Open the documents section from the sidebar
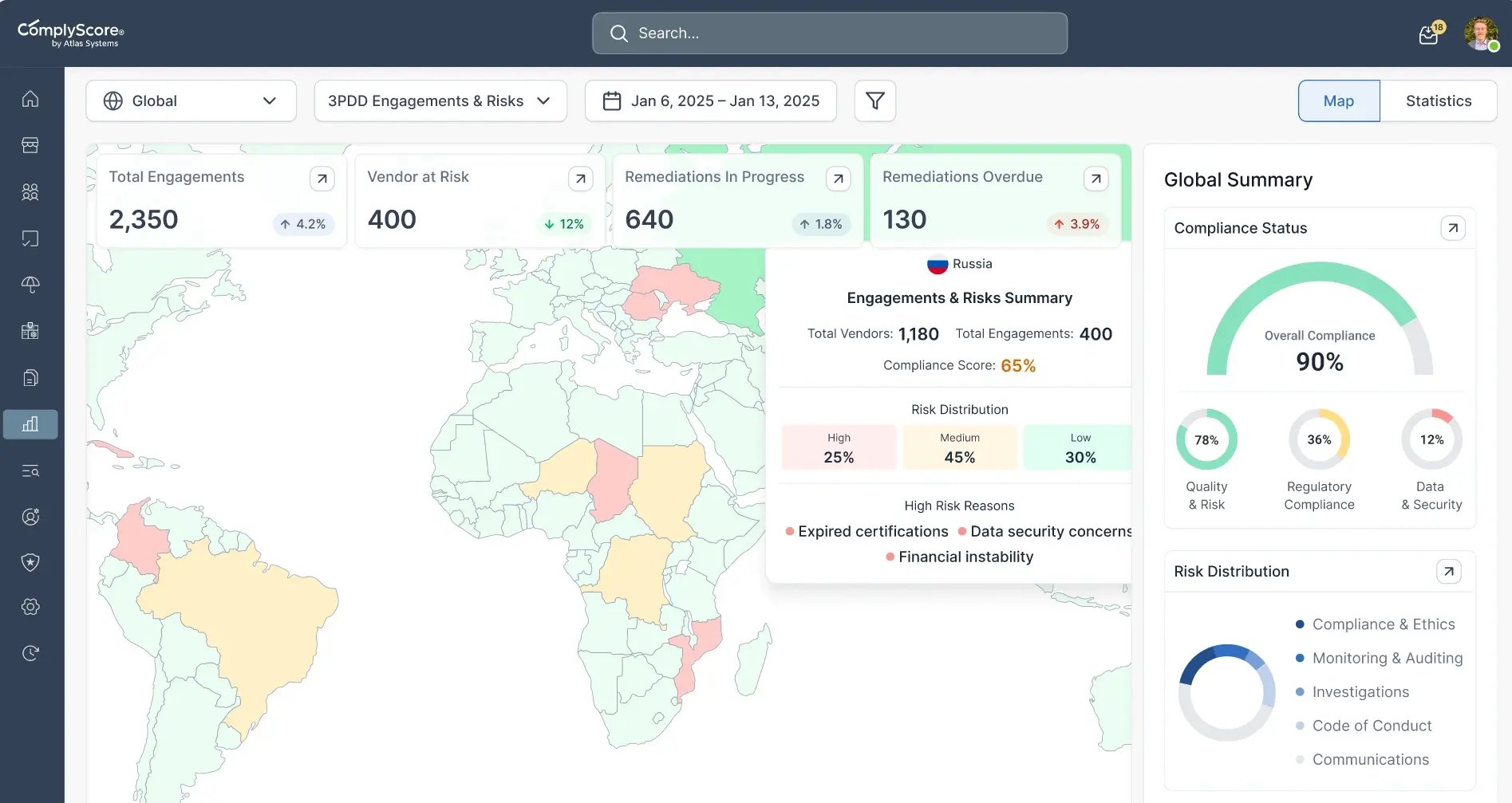Viewport: 1512px width, 803px height. click(x=30, y=376)
